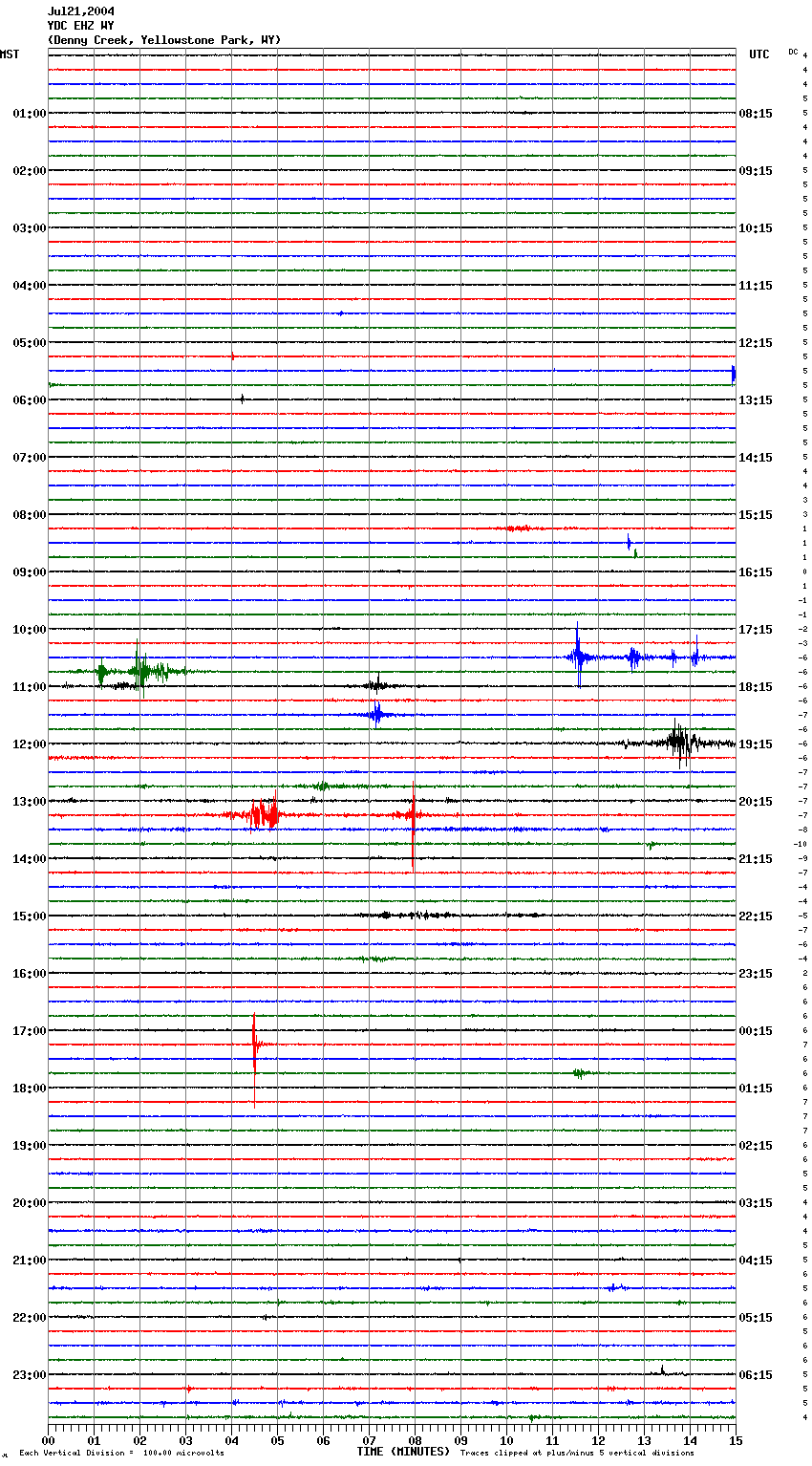Click the 00 minute axis tick label
The image size is (812, 1466).
[x=48, y=1440]
